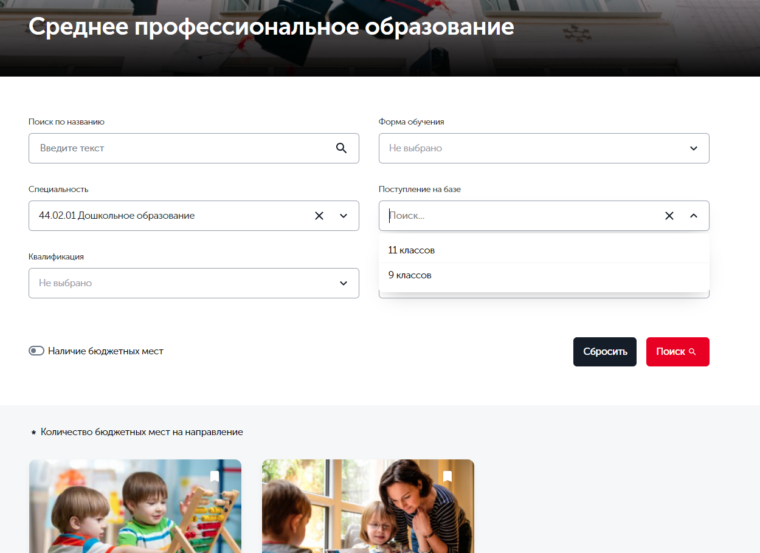This screenshot has height=553, width=760.
Task: Clear the selected Специальность with its X icon
Action: (319, 215)
